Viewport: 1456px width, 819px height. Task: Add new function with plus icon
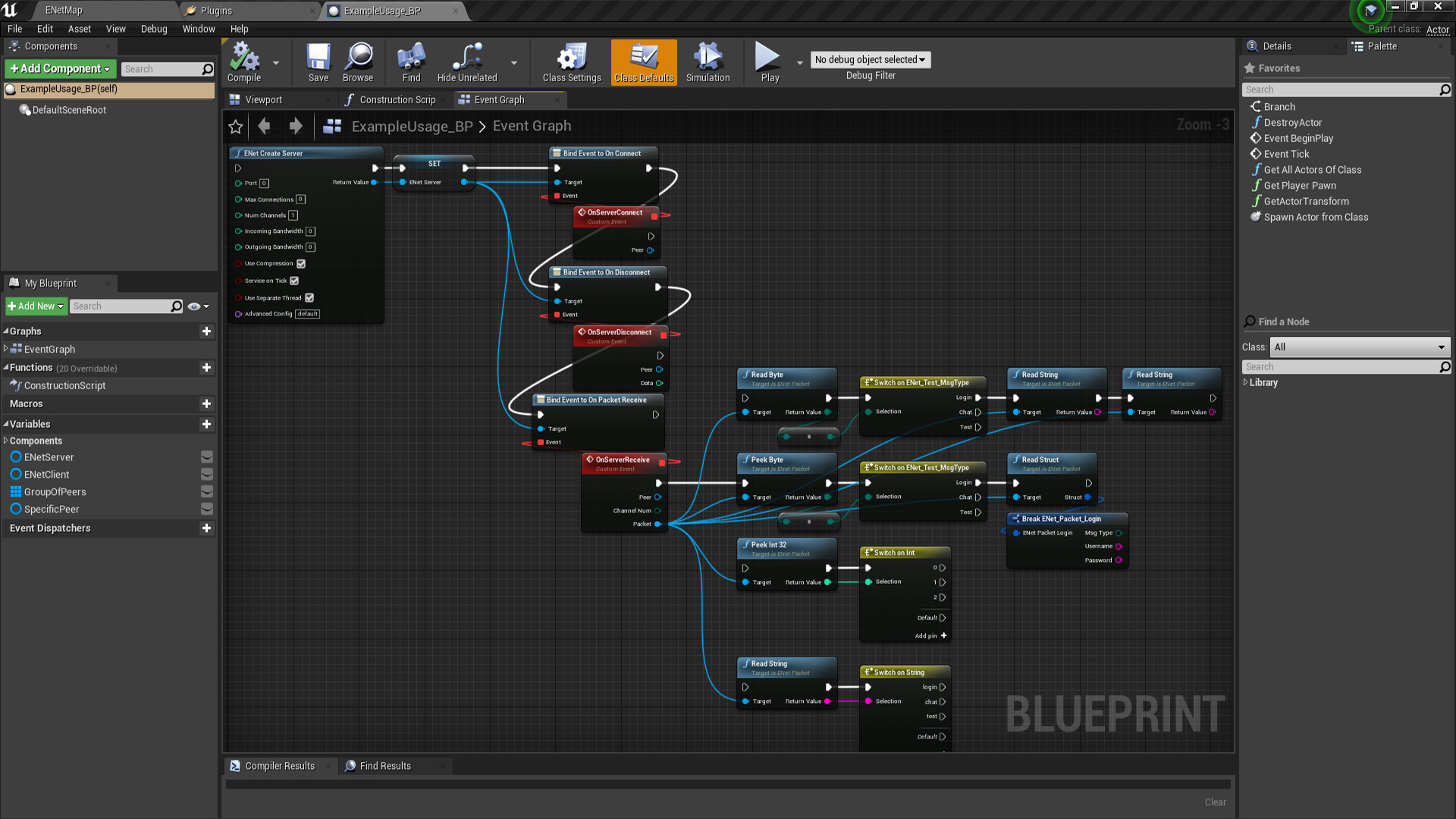pyautogui.click(x=206, y=368)
